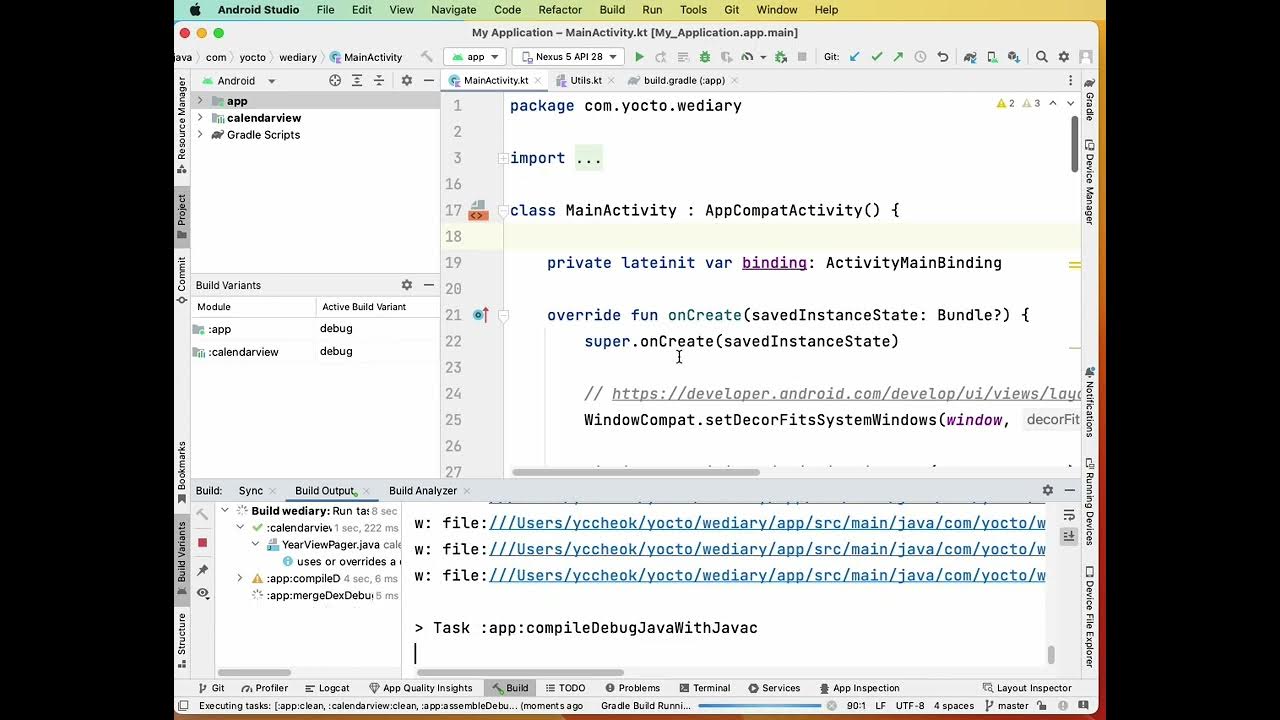Open the Android project view dropdown

coord(239,80)
